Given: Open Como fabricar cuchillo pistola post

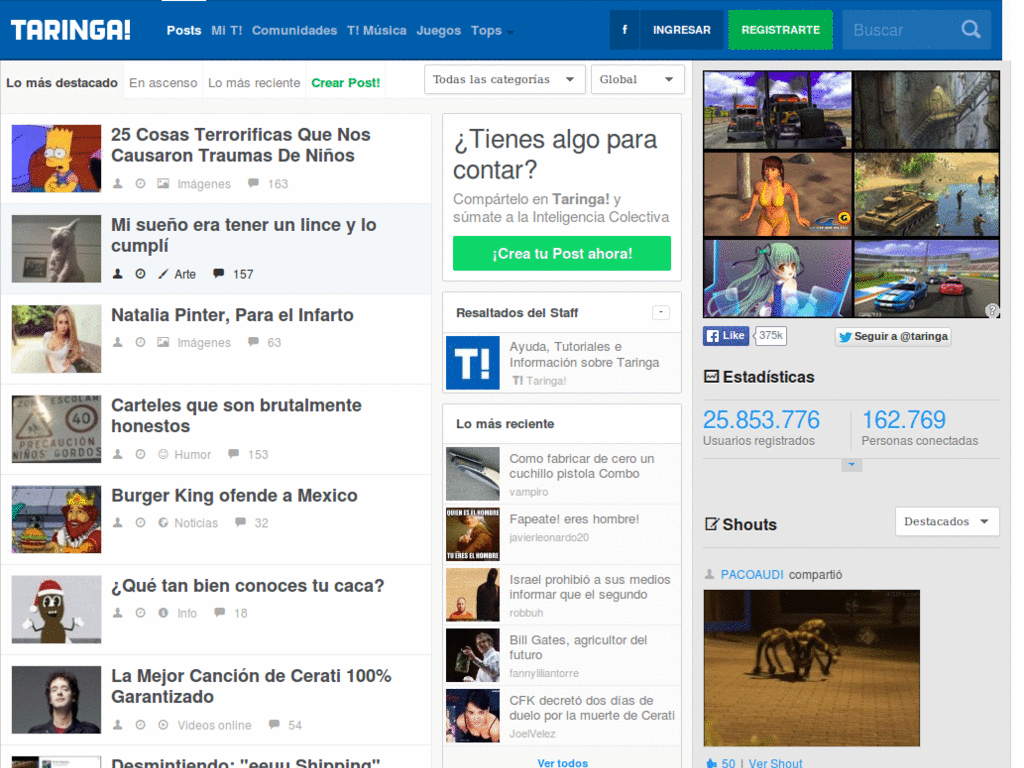Looking at the screenshot, I should [581, 466].
